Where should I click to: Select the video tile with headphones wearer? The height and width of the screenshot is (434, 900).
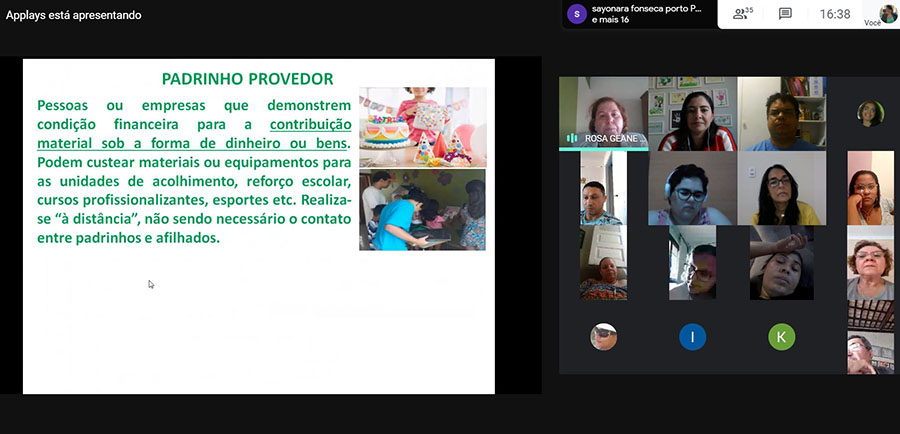692,188
